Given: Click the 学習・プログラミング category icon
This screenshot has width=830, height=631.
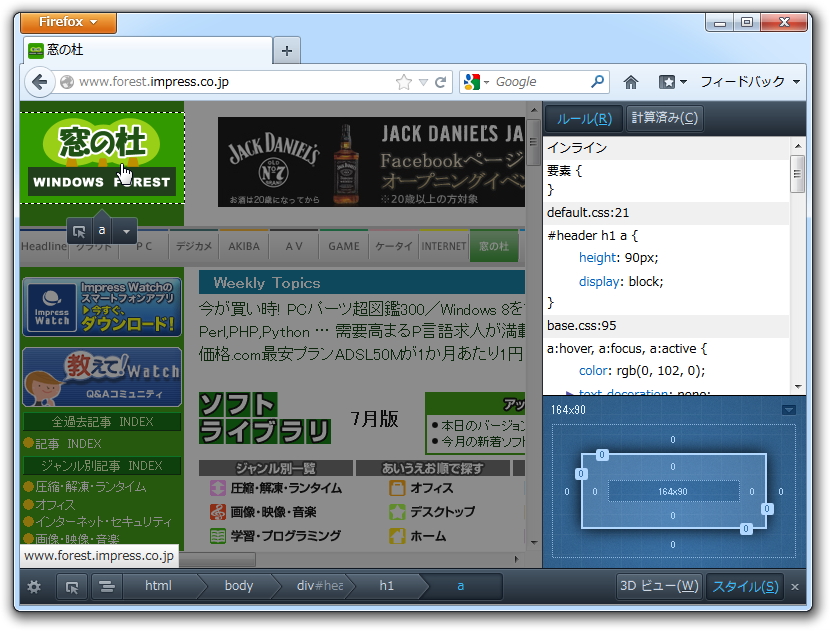Looking at the screenshot, I should (218, 536).
